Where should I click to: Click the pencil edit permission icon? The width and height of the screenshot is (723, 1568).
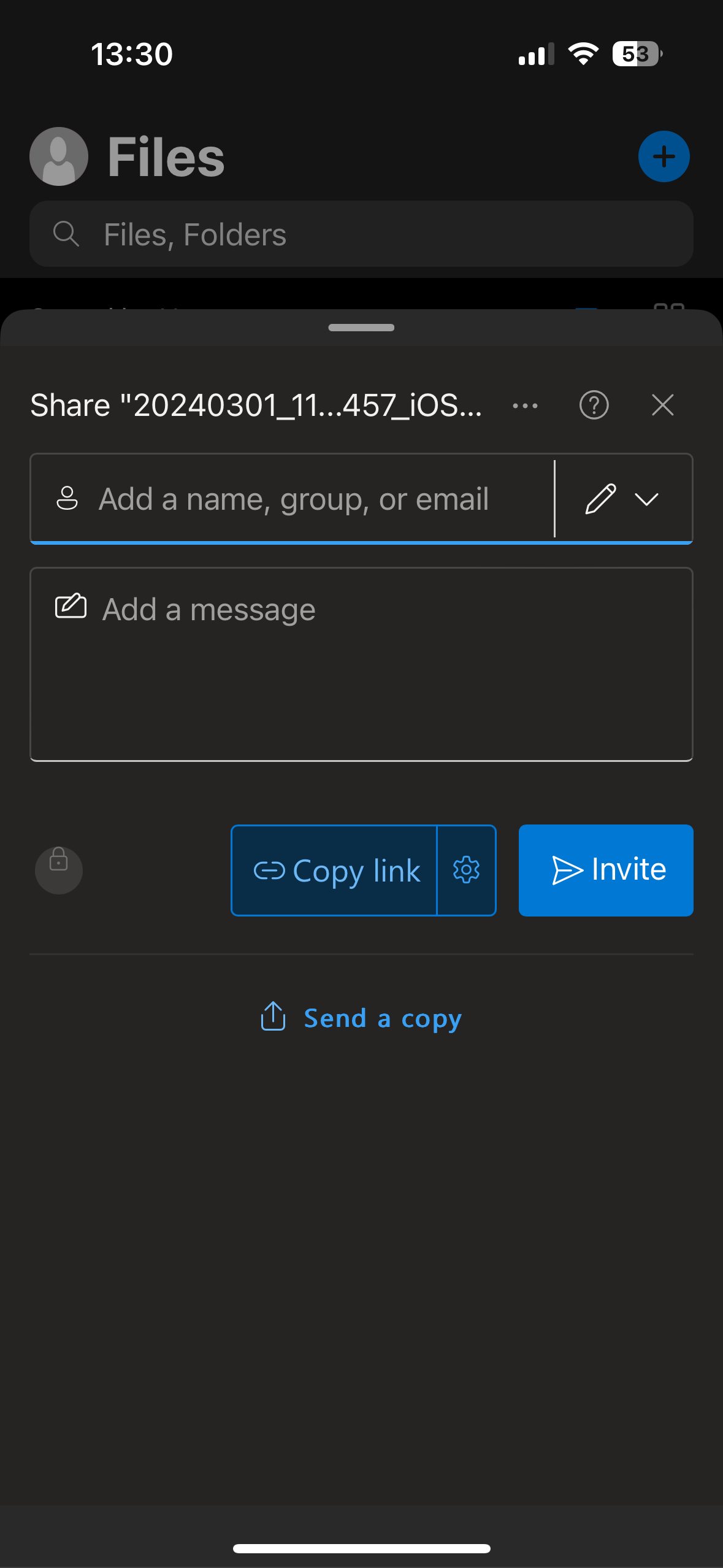pyautogui.click(x=600, y=499)
